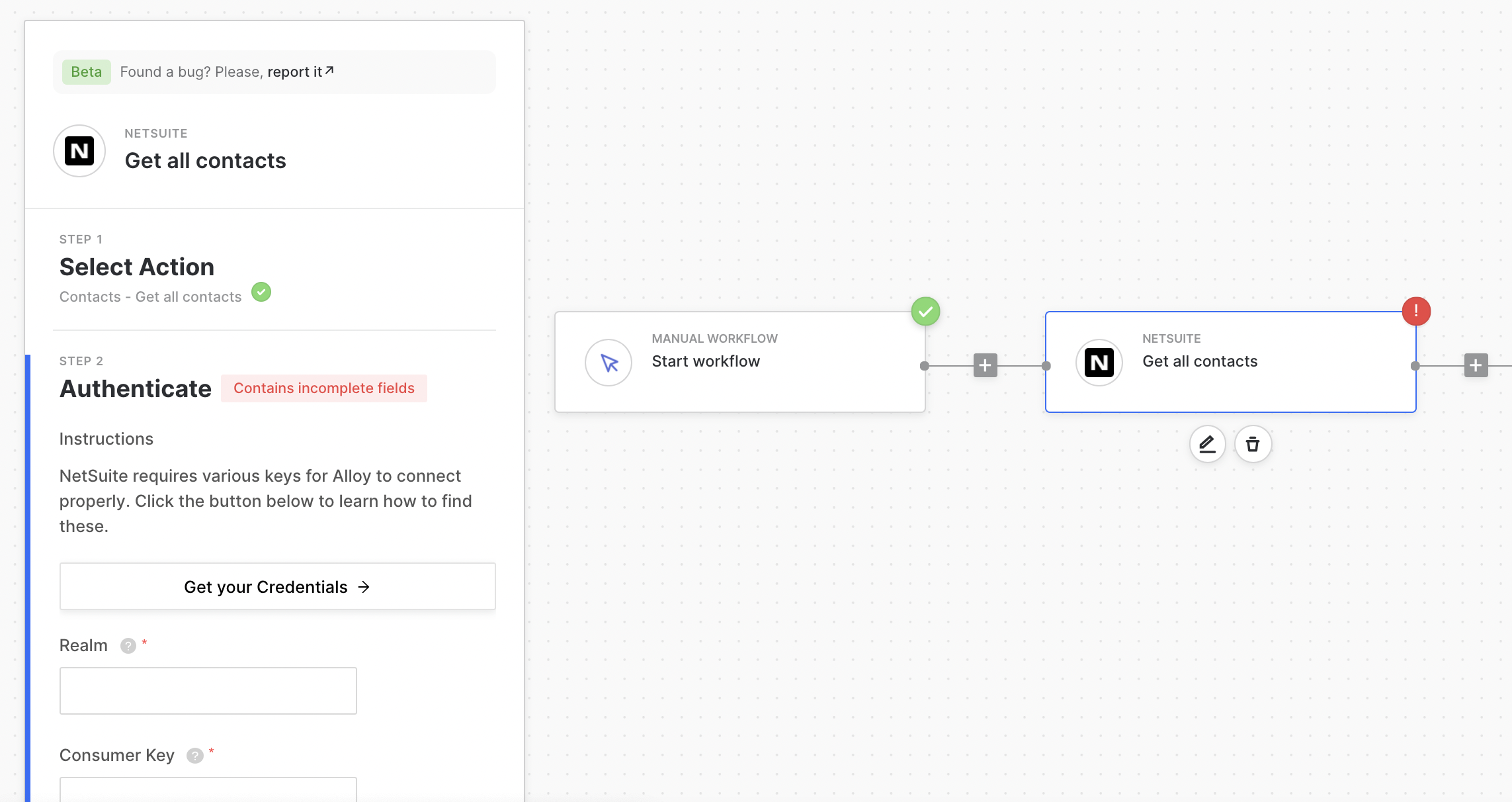Click the green check beside Contacts - Get all contacts
1512x802 pixels.
coord(261,292)
